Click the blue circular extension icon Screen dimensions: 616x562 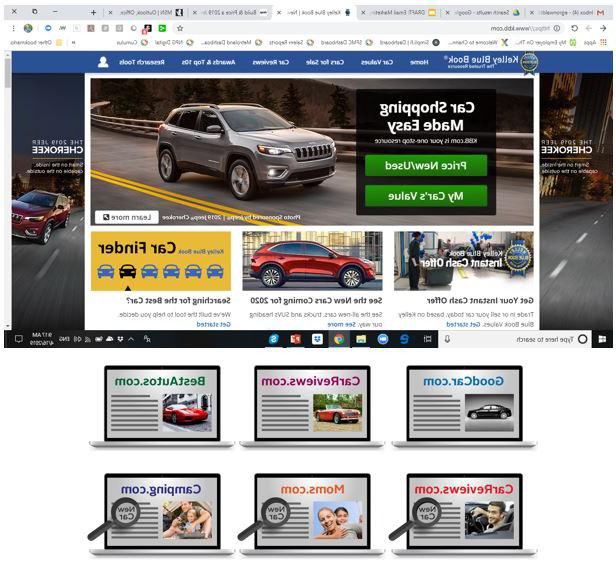(48, 28)
